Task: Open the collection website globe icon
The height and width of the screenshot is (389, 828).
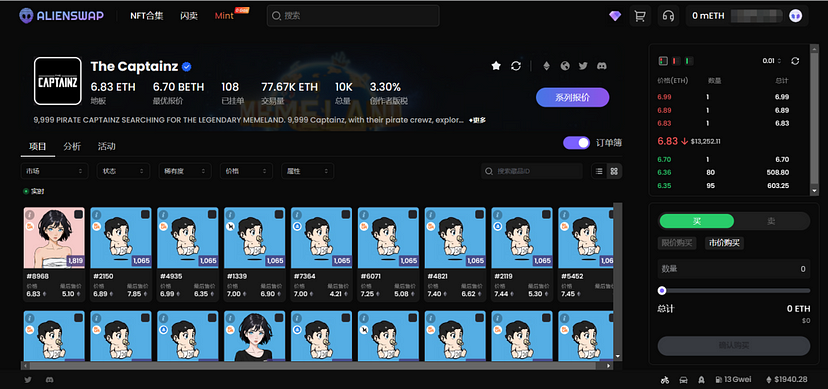Action: (565, 66)
